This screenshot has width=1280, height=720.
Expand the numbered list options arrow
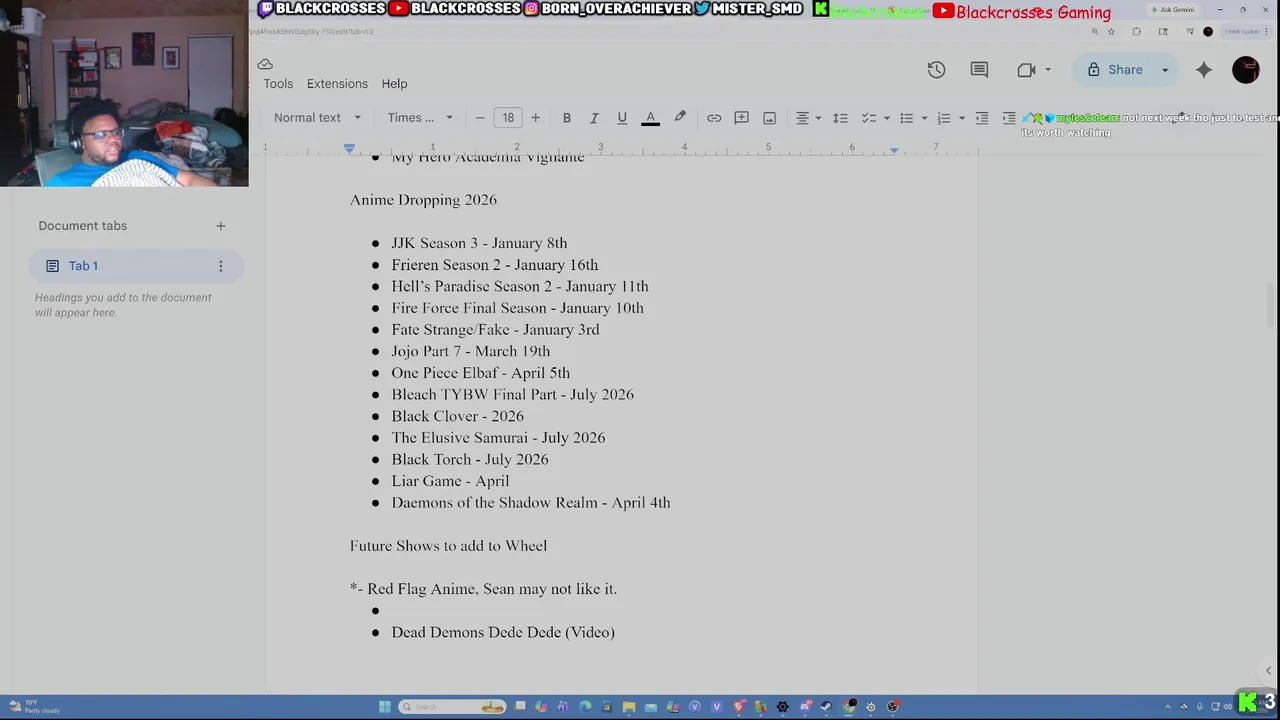(962, 118)
